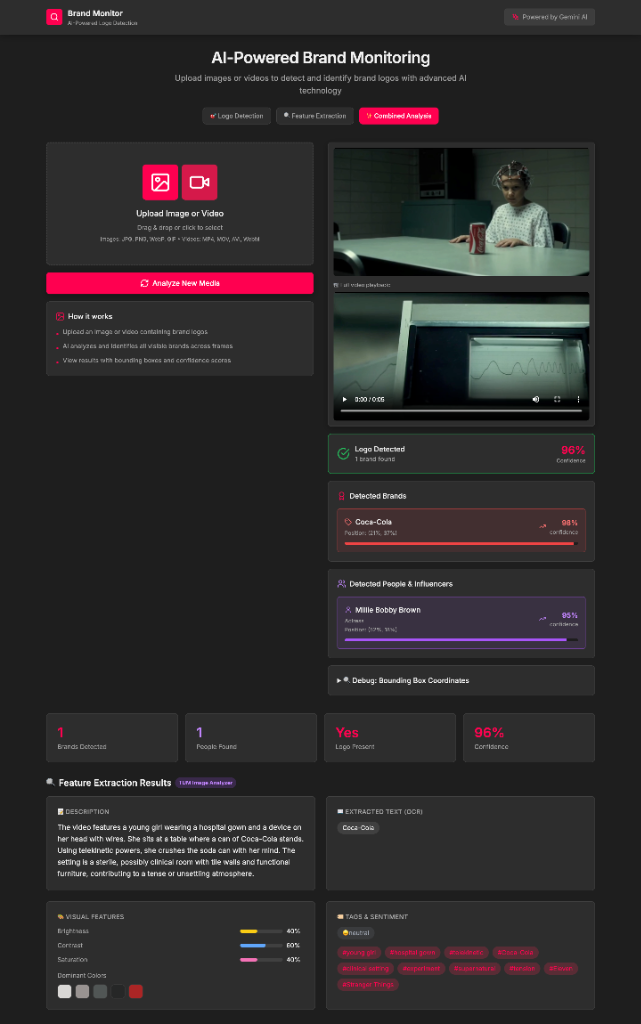Click the Coca-Cola frame thumbnail image

461,212
